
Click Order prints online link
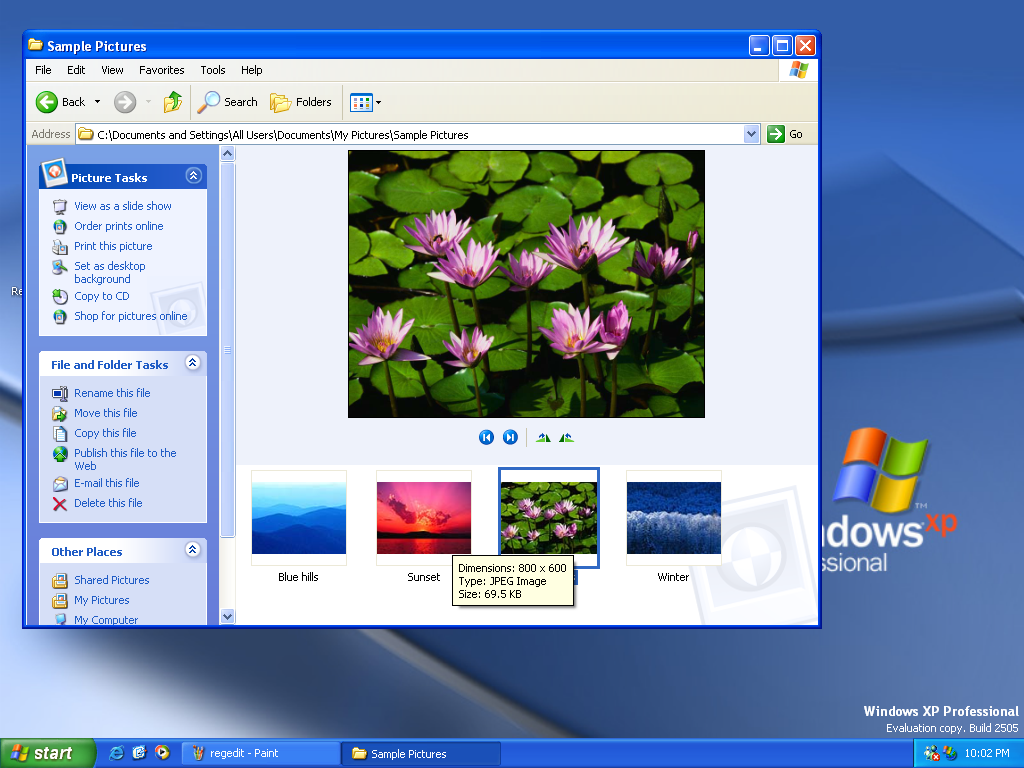tap(119, 226)
